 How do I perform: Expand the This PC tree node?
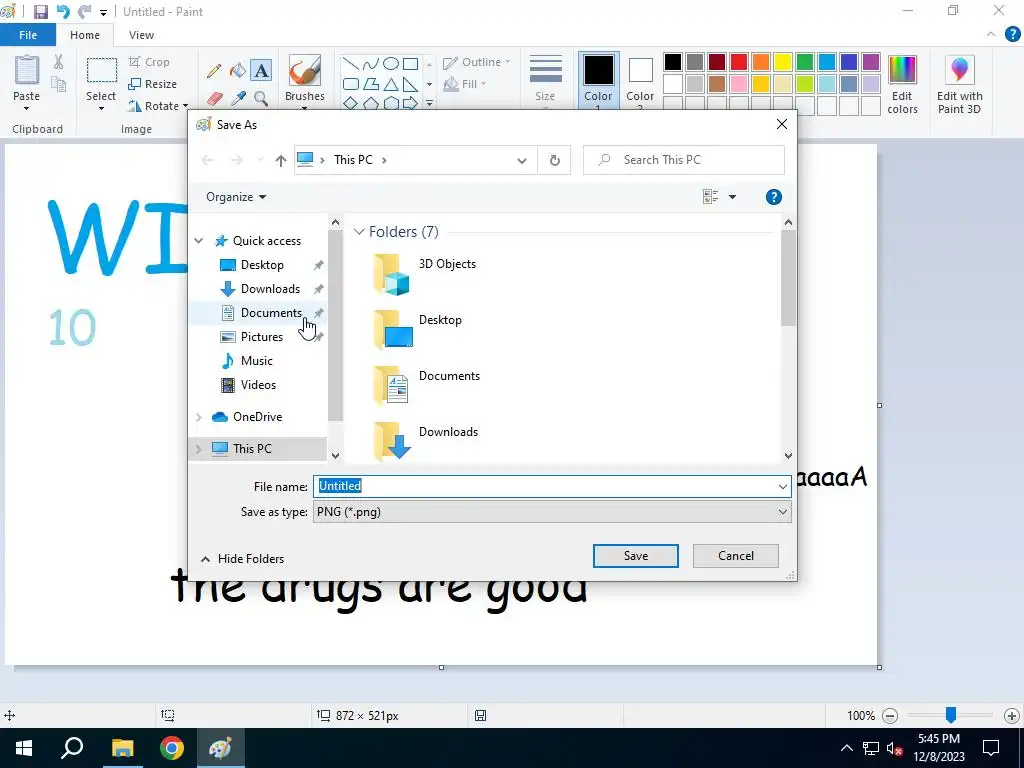click(x=199, y=449)
